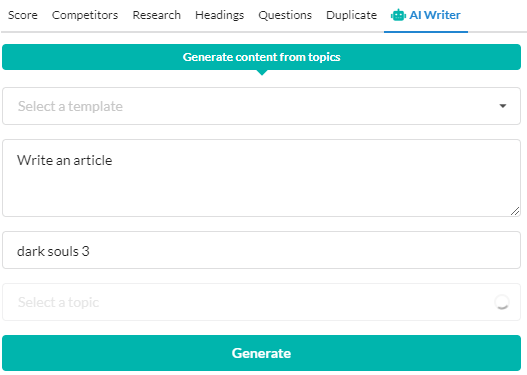Viewport: 527px width, 375px height.
Task: Open the Questions tab
Action: (x=285, y=15)
